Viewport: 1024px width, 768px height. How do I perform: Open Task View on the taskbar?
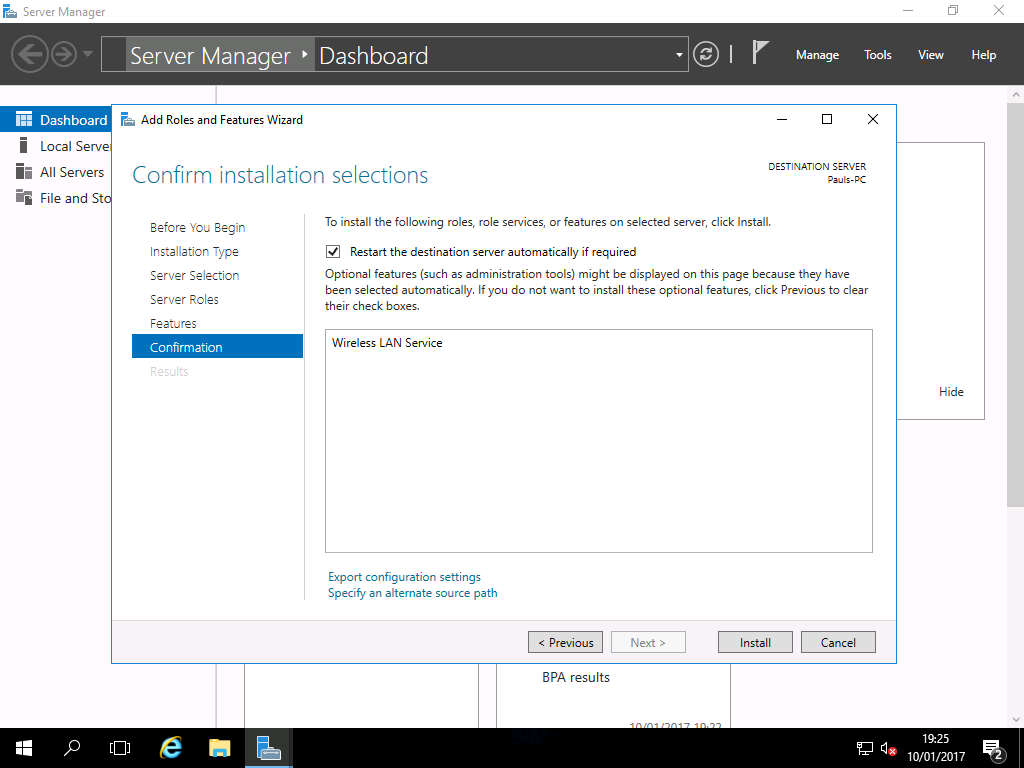(120, 748)
